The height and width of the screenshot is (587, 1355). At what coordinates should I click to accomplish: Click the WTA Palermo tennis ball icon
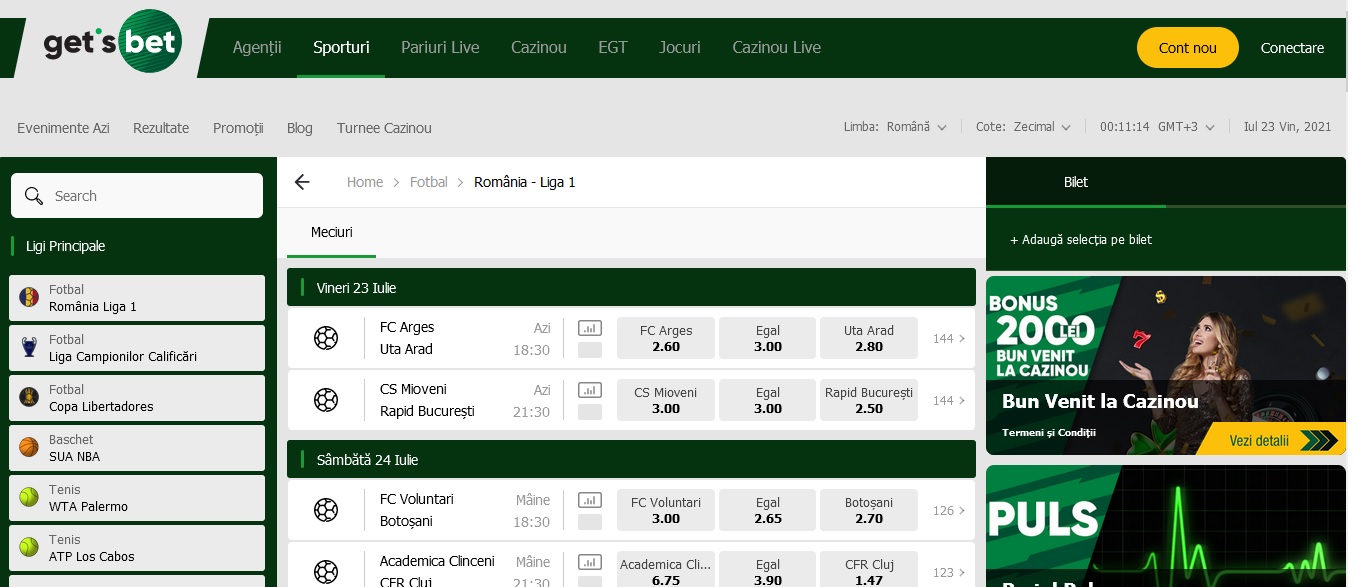(x=29, y=497)
